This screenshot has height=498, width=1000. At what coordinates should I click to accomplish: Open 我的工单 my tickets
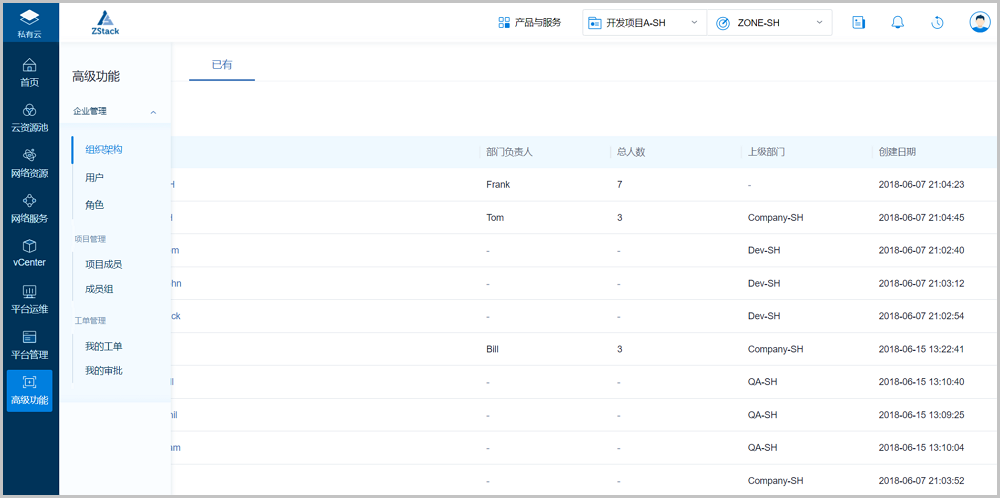(104, 346)
